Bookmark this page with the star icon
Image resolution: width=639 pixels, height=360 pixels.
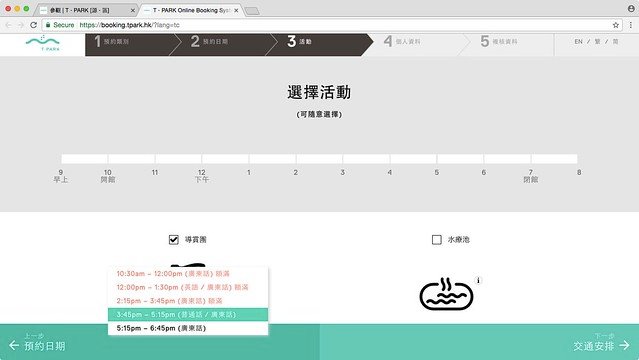pos(616,25)
